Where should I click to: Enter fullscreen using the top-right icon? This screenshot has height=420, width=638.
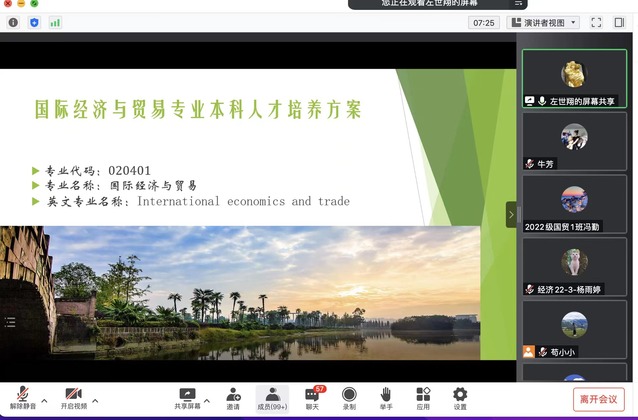pos(596,22)
